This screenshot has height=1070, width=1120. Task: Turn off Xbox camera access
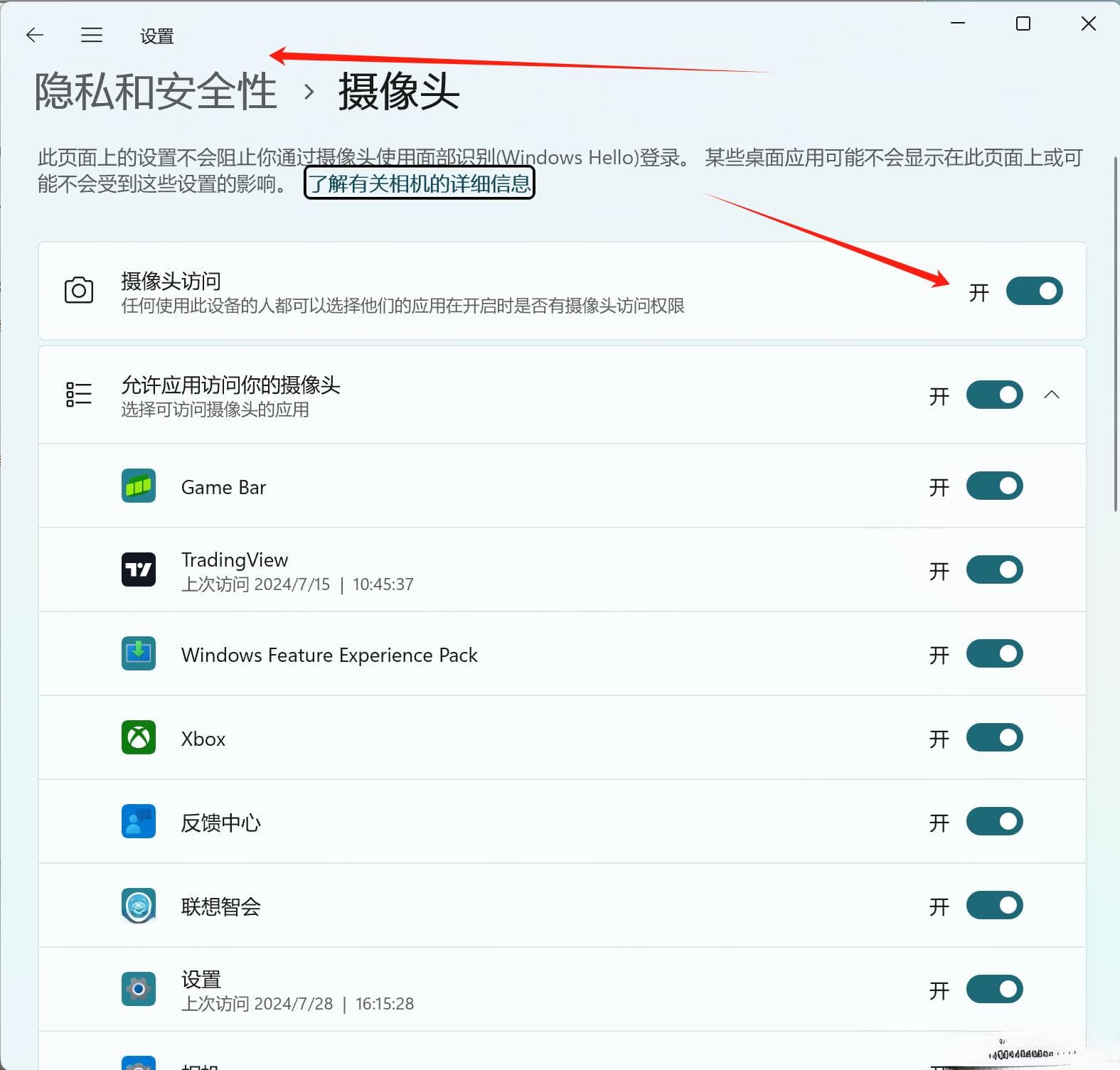pyautogui.click(x=994, y=738)
